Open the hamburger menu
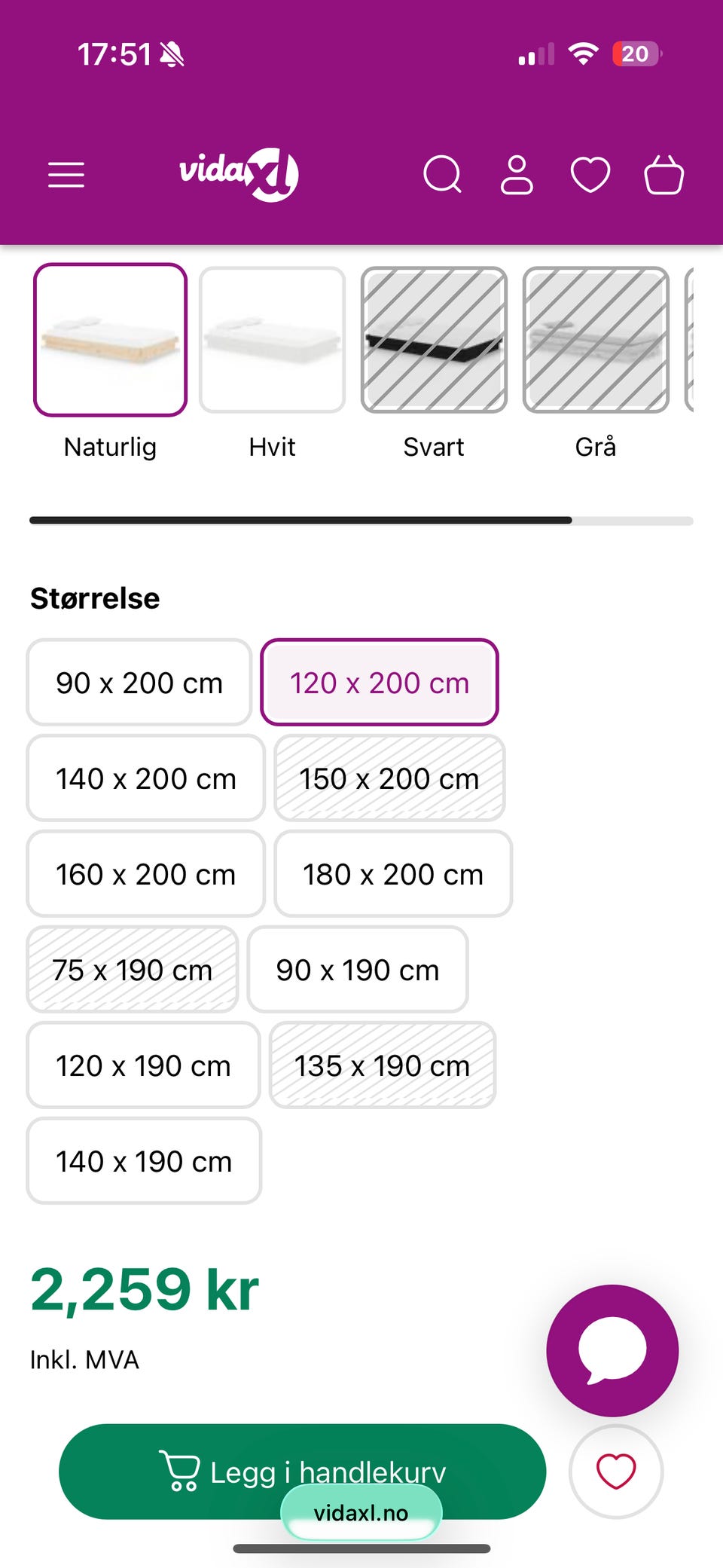723x1568 pixels. point(66,175)
